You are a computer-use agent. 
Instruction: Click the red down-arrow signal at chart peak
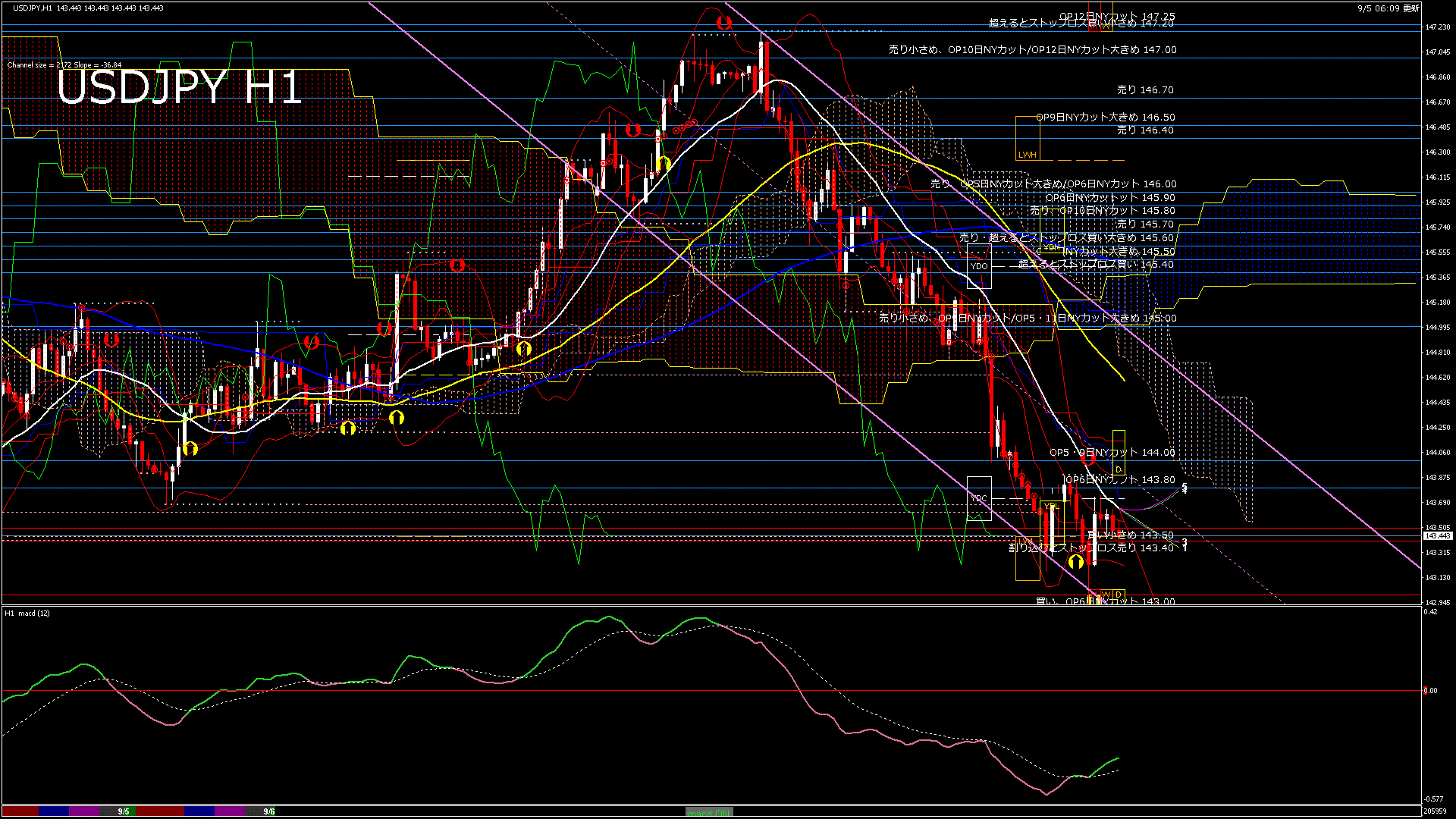(724, 24)
